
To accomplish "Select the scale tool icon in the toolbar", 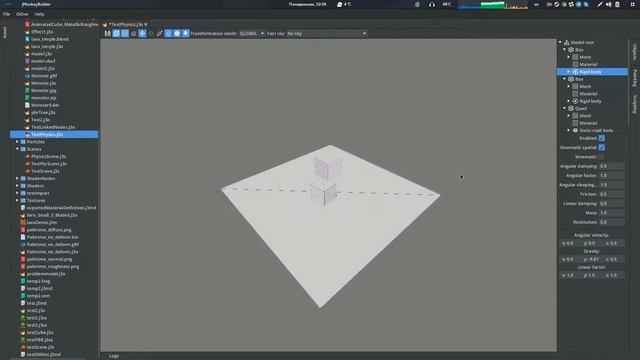I will (160, 33).
